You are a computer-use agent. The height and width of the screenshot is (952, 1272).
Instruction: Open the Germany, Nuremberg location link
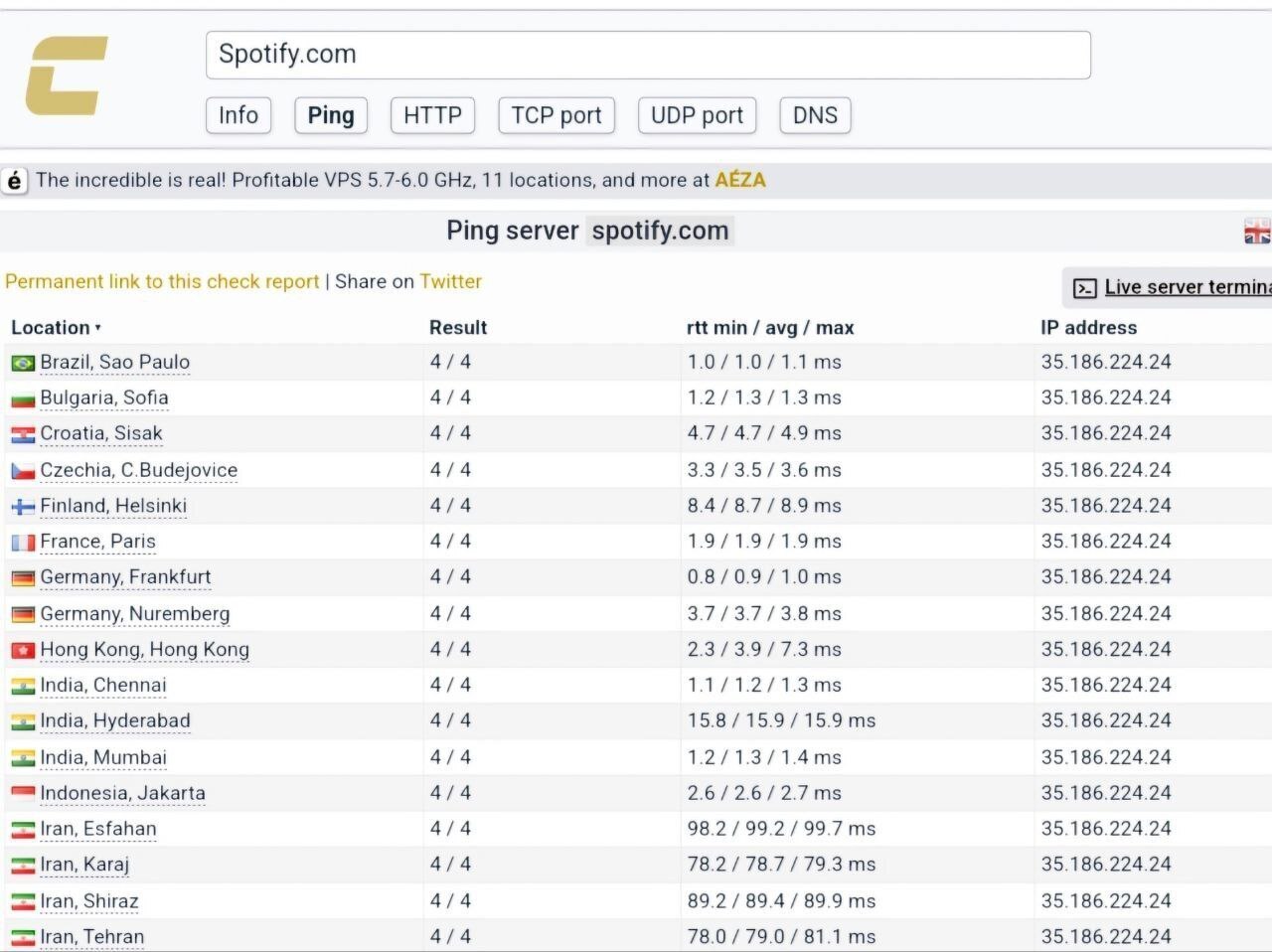[135, 614]
